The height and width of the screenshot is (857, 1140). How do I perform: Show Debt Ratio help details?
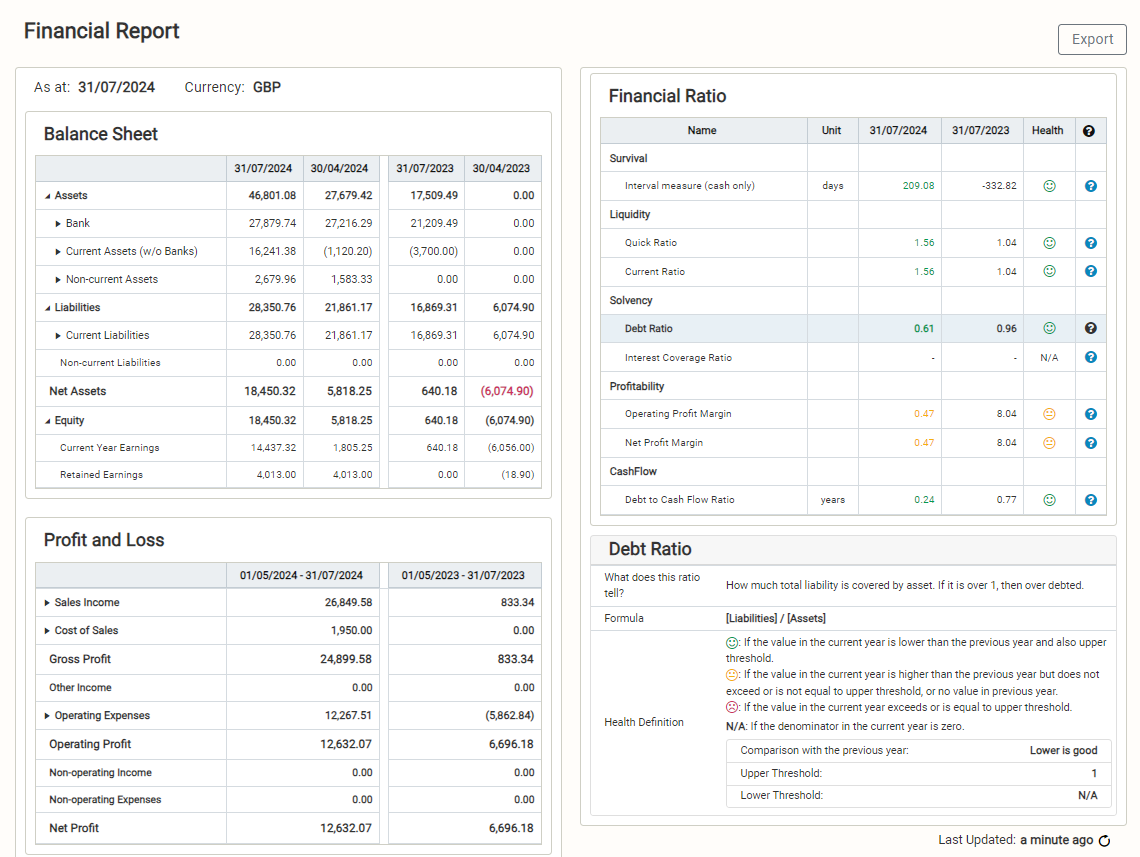pos(1091,328)
